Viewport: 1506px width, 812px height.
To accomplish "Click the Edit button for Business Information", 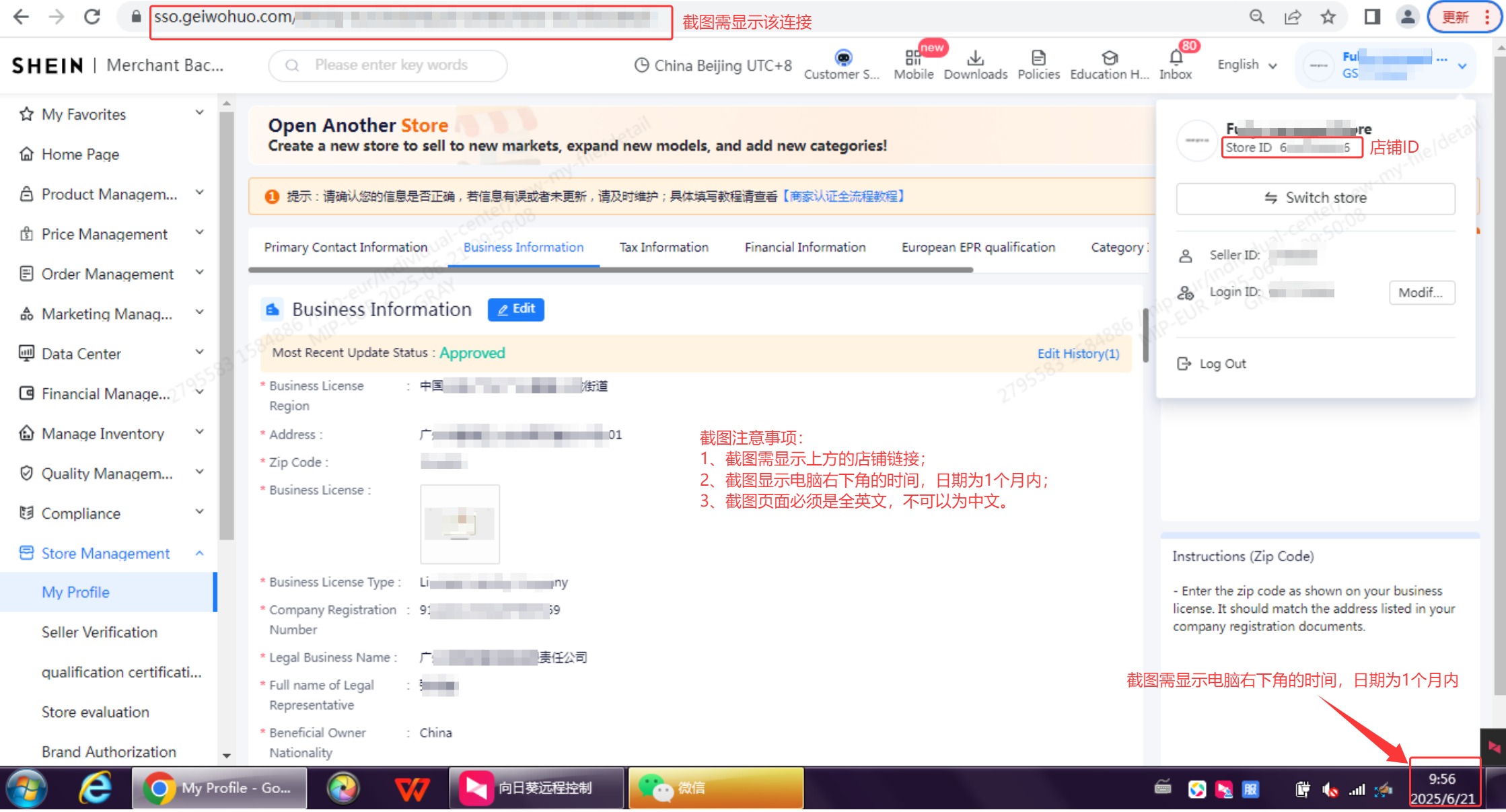I will pos(515,309).
